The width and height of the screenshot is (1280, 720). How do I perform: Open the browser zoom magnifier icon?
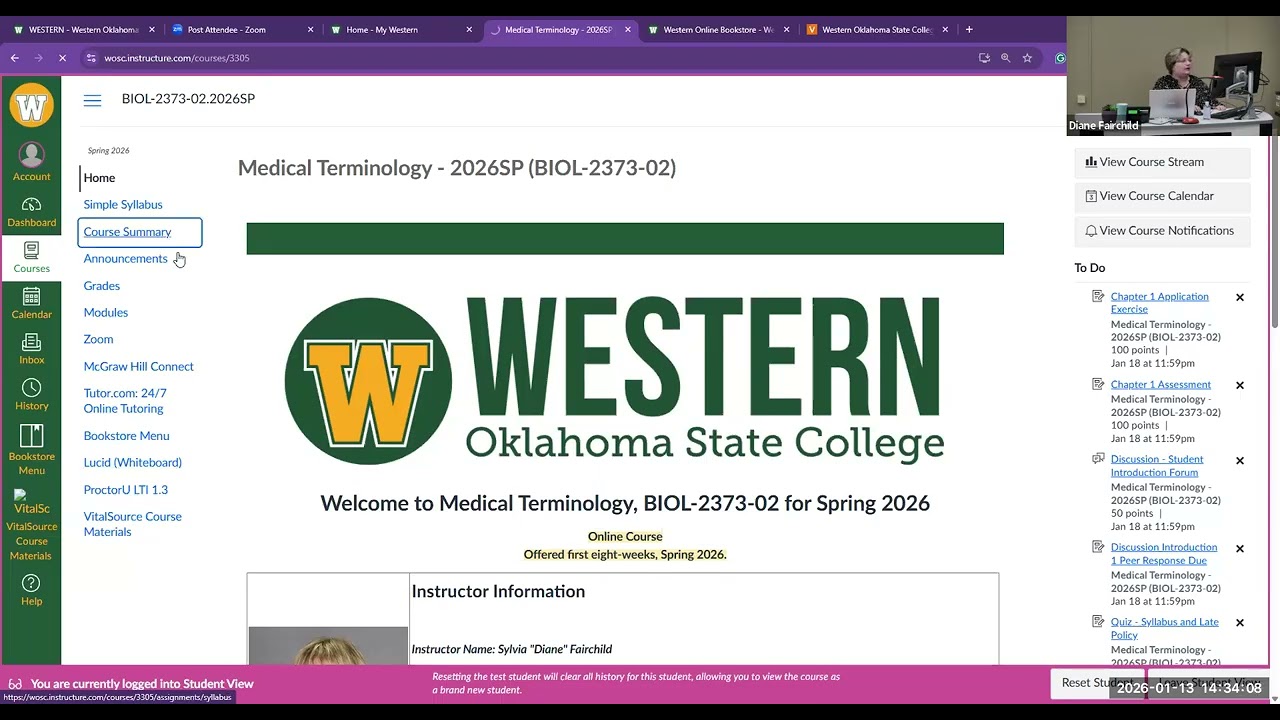(x=1005, y=58)
